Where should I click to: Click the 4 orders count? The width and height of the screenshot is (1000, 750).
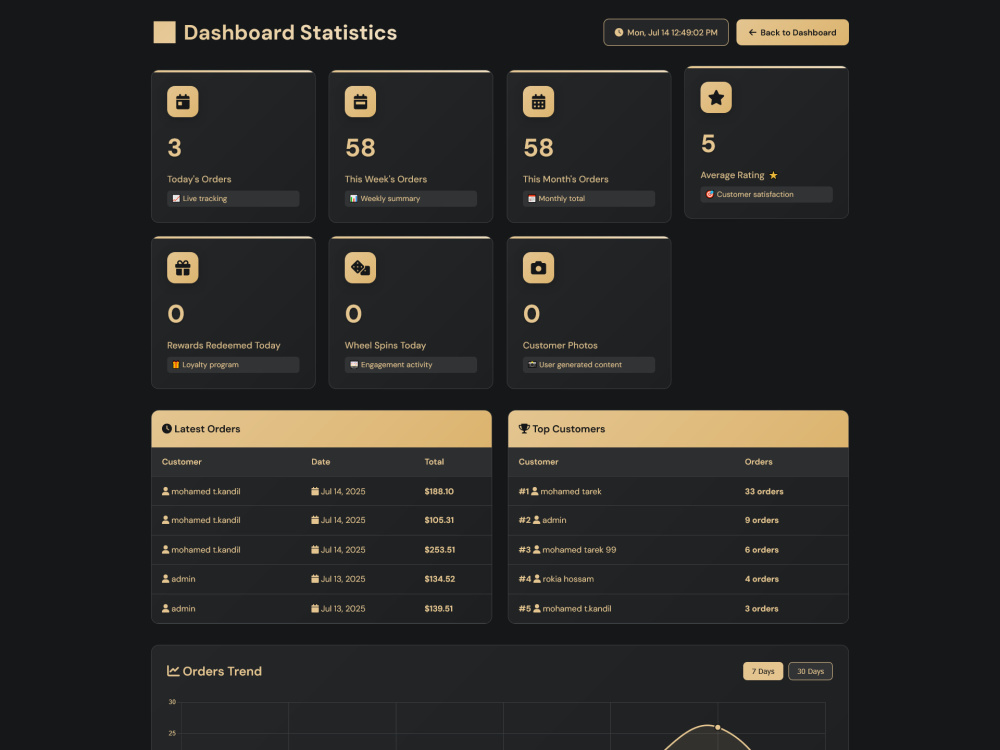tap(761, 579)
